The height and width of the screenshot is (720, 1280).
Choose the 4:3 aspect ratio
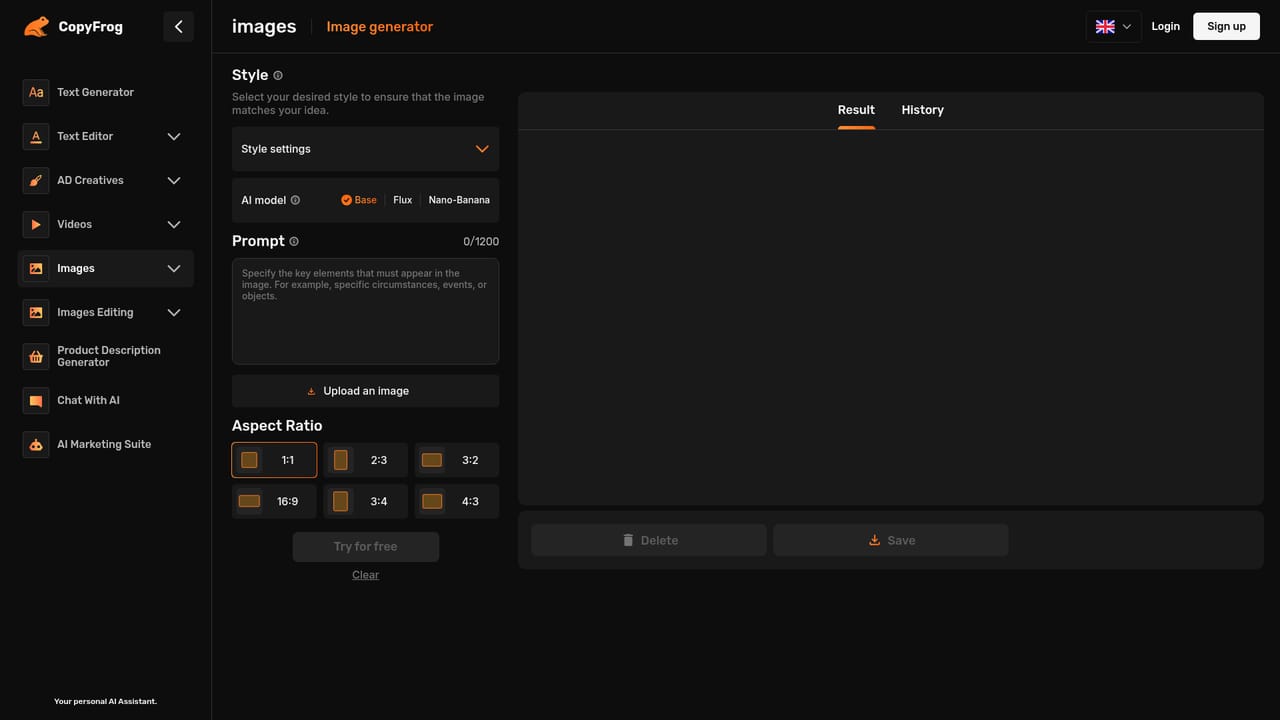tap(457, 501)
